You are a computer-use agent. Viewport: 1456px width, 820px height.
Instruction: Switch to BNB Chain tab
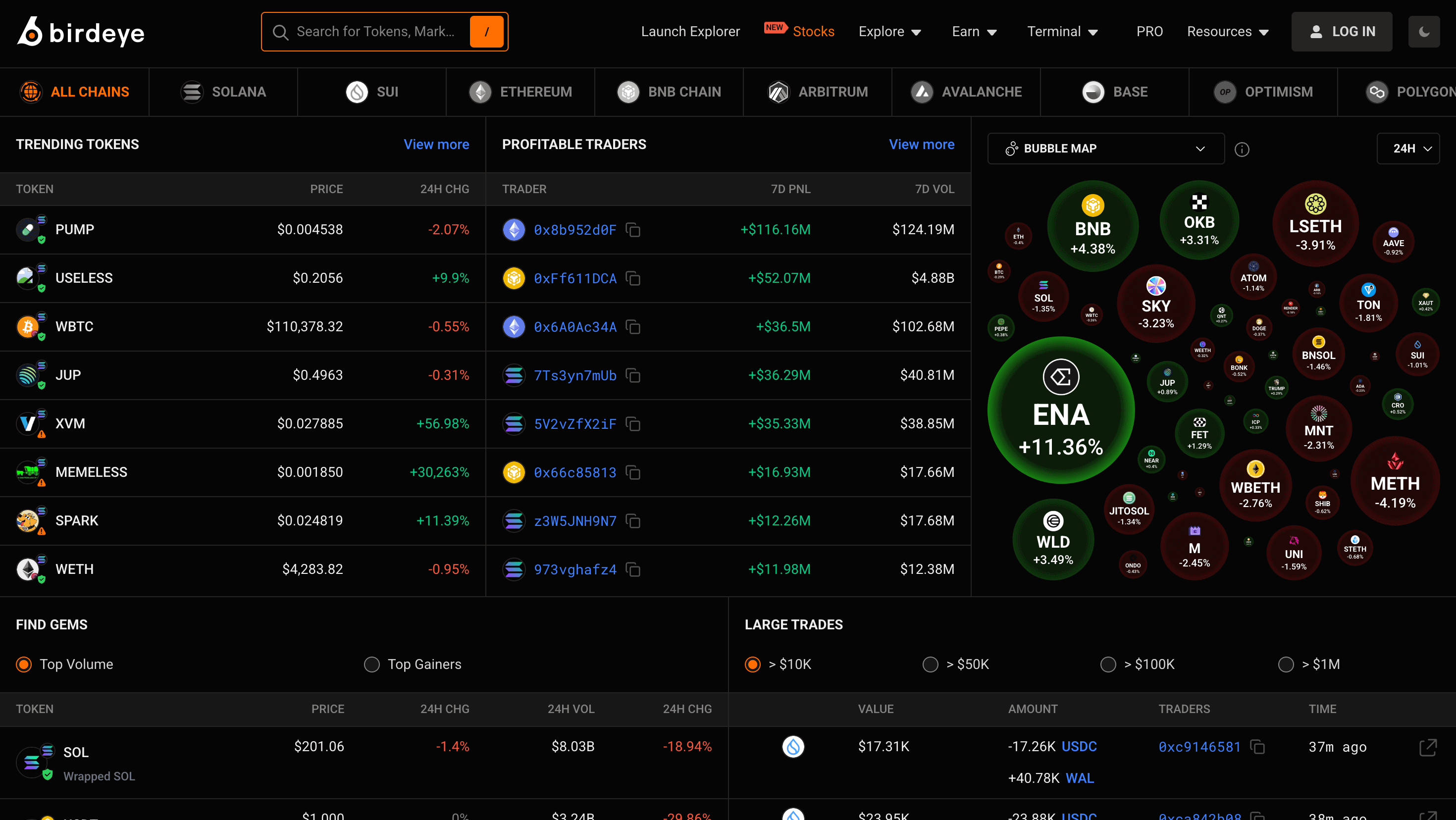(x=669, y=92)
